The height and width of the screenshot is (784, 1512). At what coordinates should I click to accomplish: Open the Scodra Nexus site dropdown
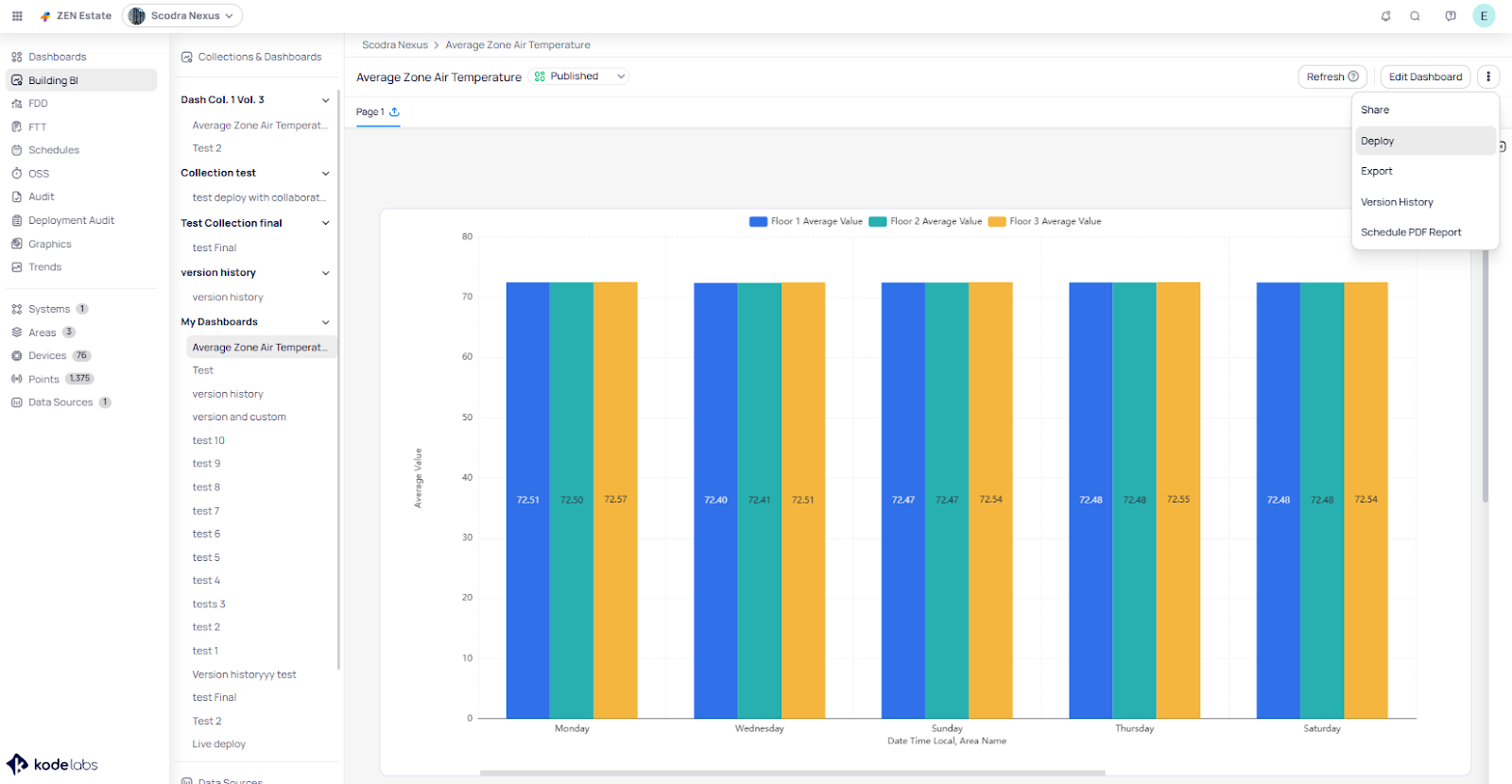(x=182, y=16)
